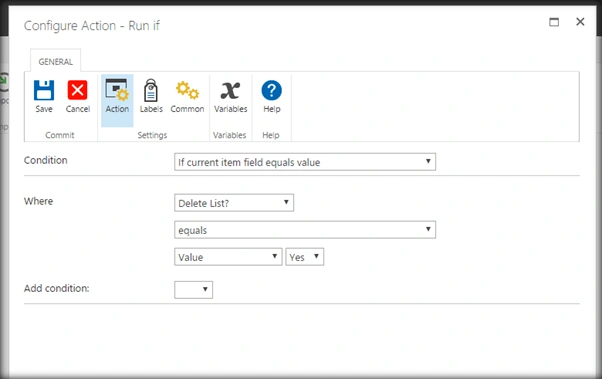Click the 'Settings' ribbon group label
The width and height of the screenshot is (602, 379).
point(152,135)
